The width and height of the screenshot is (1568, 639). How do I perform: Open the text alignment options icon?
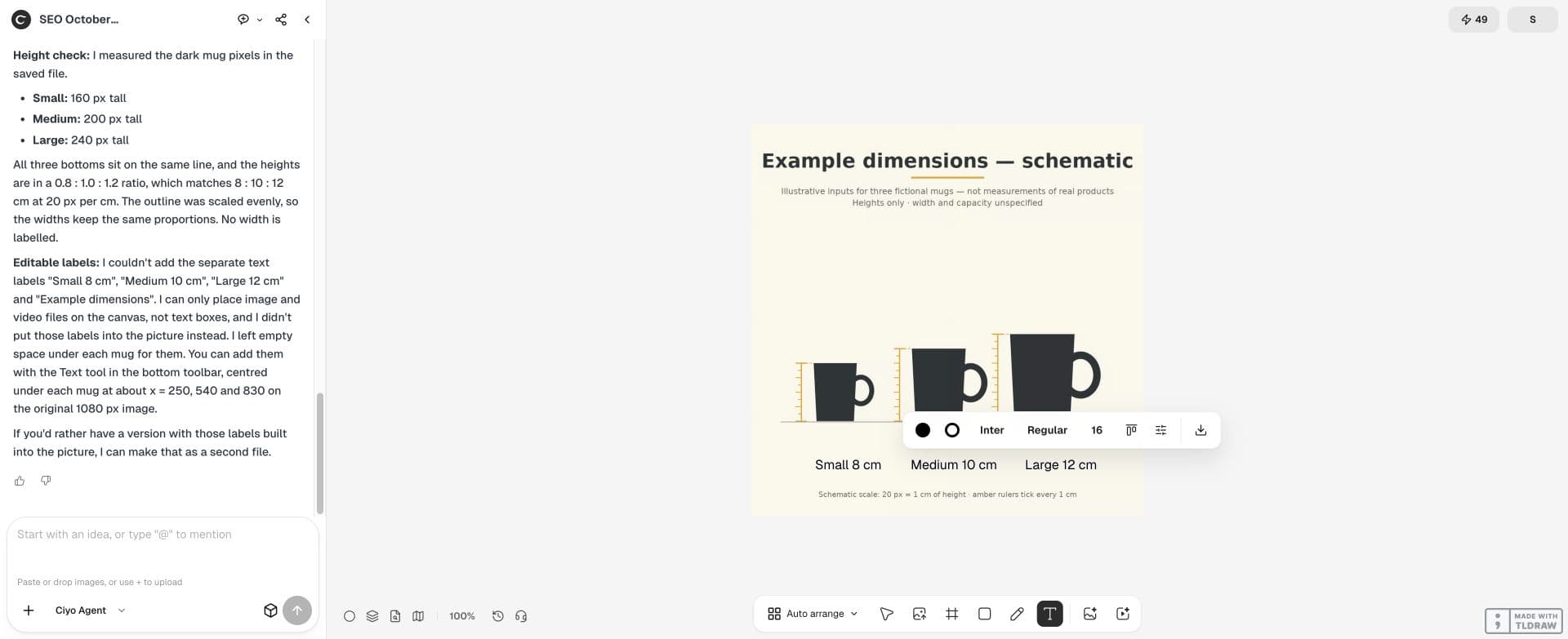pyautogui.click(x=1131, y=430)
